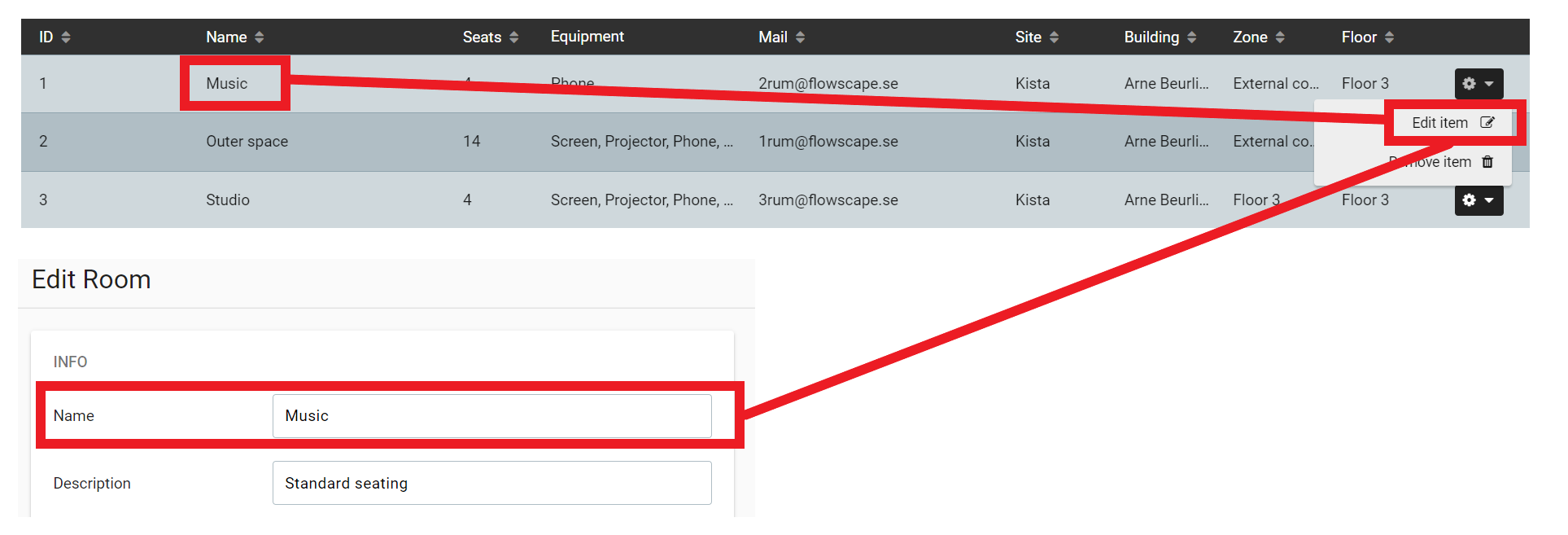The image size is (1568, 535).
Task: Click the Studio room name
Action: [228, 200]
